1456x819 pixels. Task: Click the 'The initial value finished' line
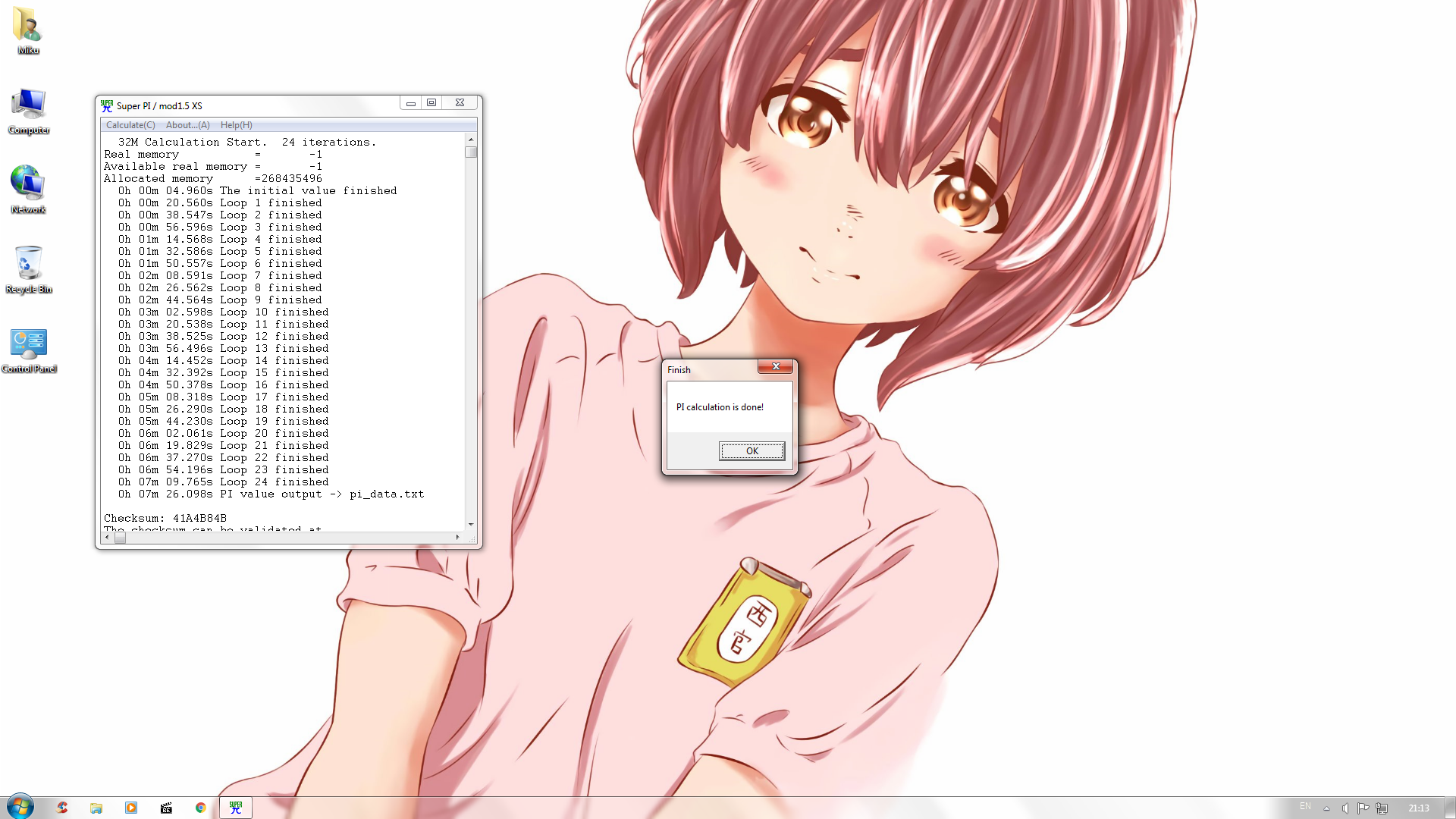(257, 191)
